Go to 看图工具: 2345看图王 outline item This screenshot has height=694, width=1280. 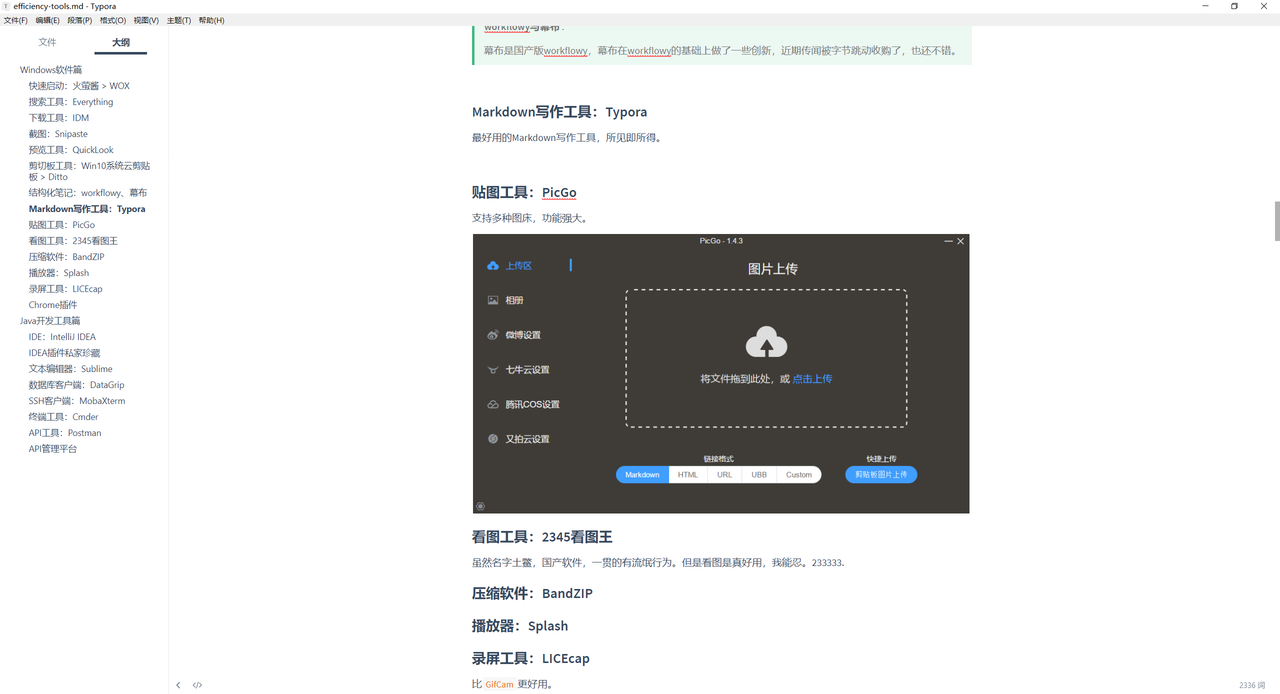pos(73,241)
